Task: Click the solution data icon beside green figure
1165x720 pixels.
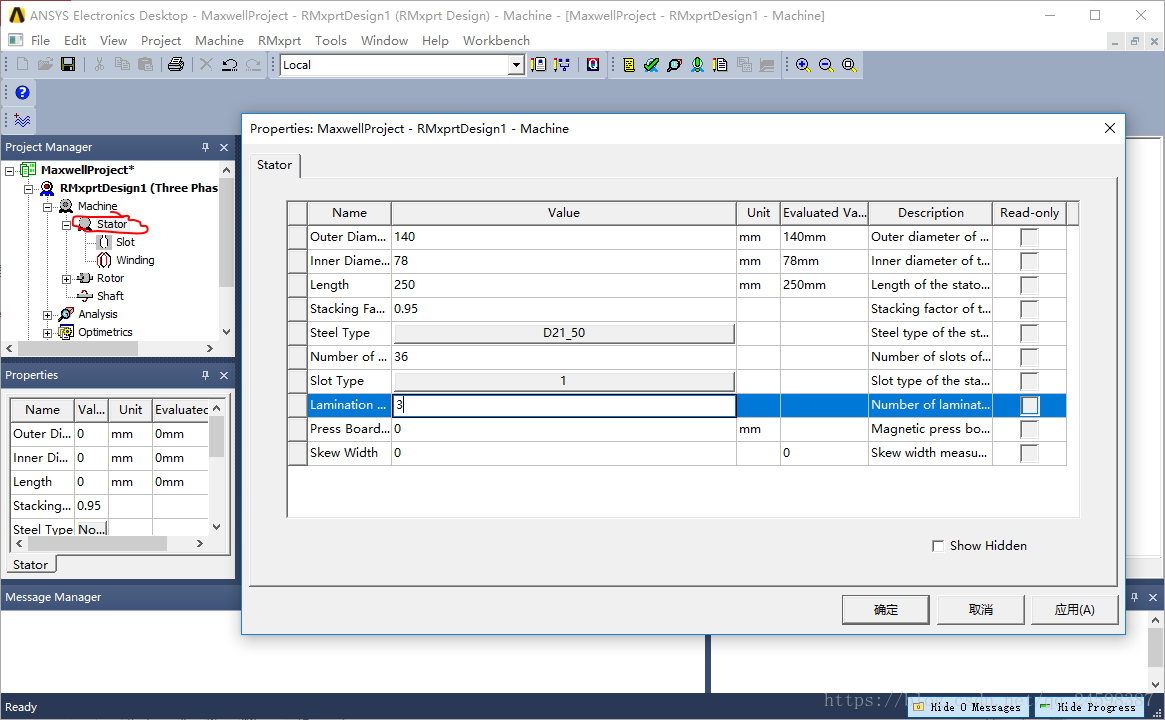Action: pos(720,65)
